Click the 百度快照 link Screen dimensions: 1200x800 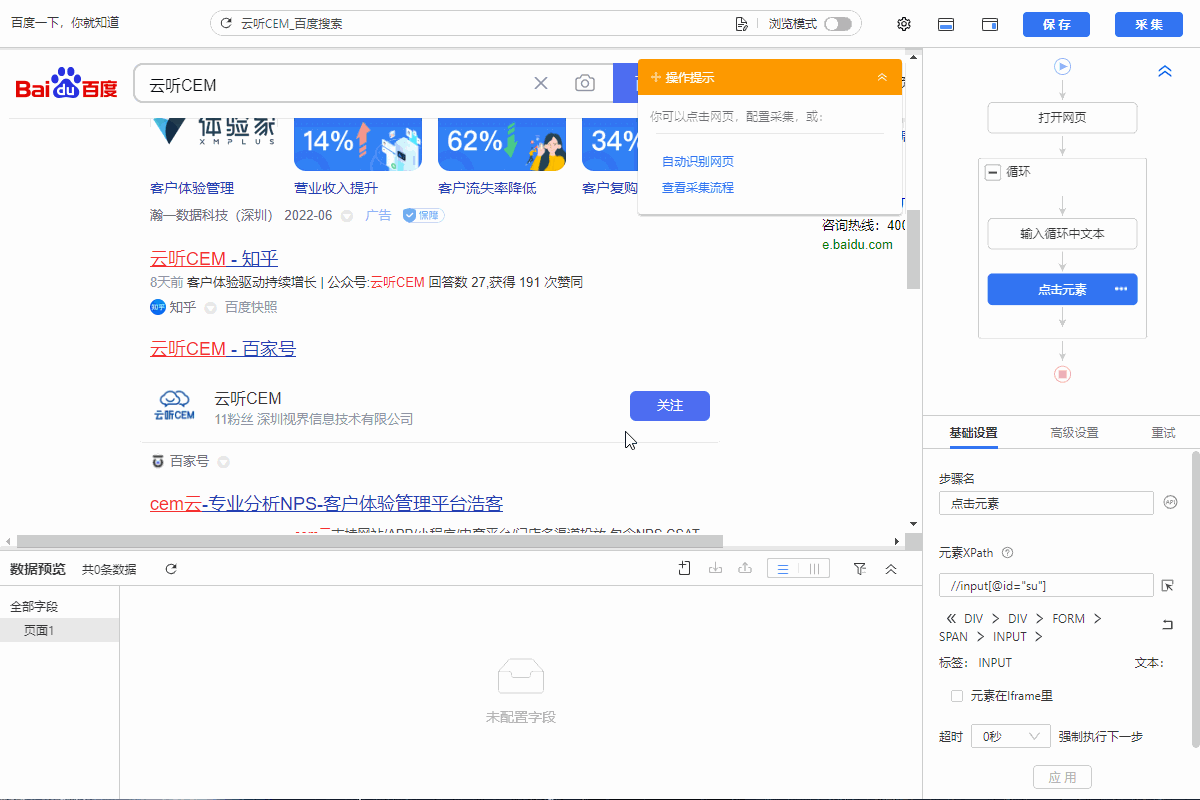click(251, 307)
